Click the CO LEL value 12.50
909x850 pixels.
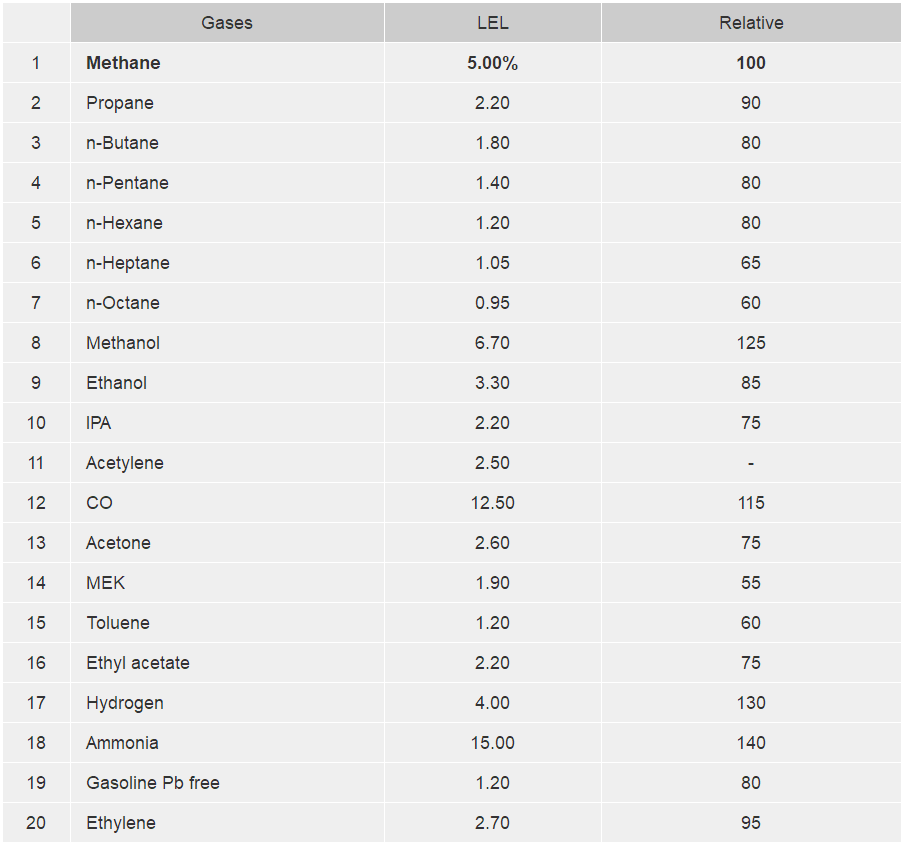click(x=492, y=503)
